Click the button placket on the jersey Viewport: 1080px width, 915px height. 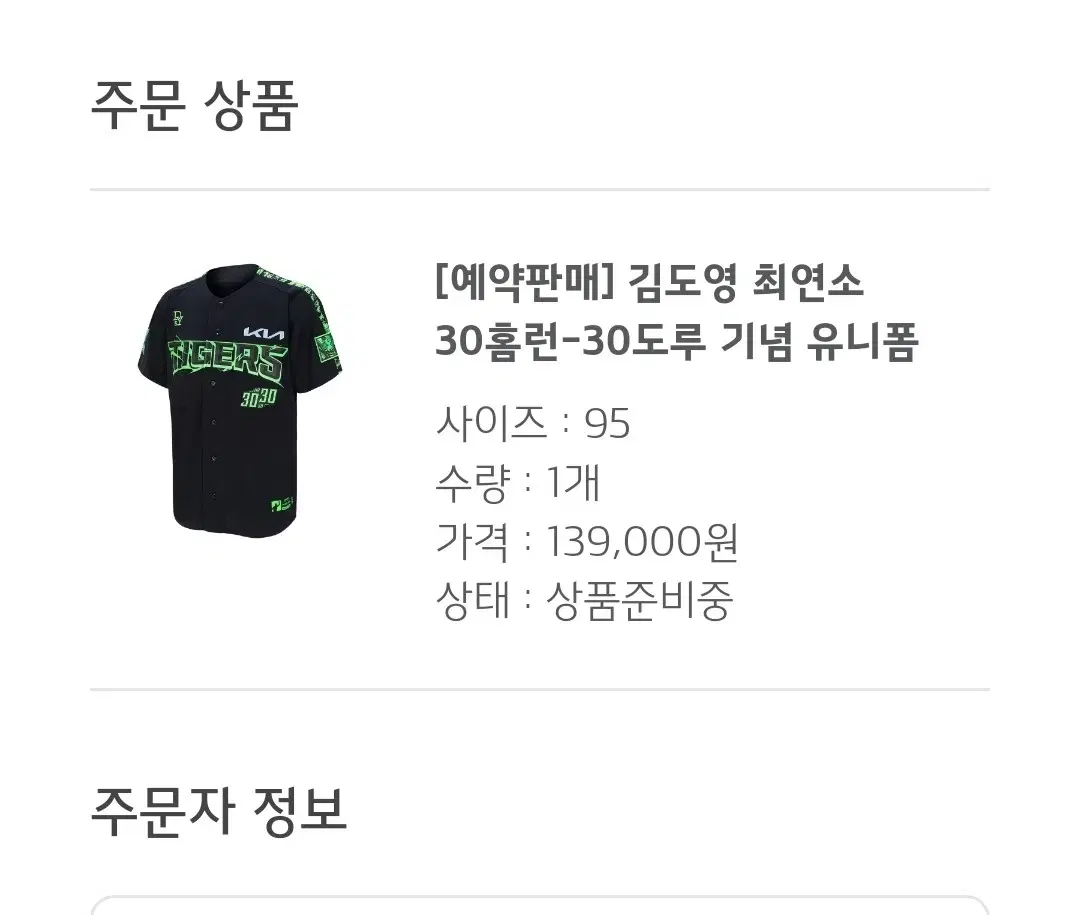click(x=214, y=400)
